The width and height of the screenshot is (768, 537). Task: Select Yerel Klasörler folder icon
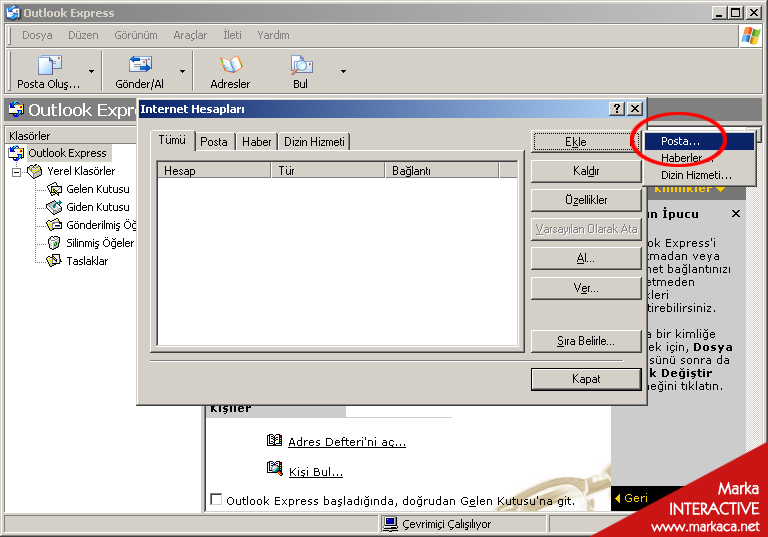[x=34, y=171]
